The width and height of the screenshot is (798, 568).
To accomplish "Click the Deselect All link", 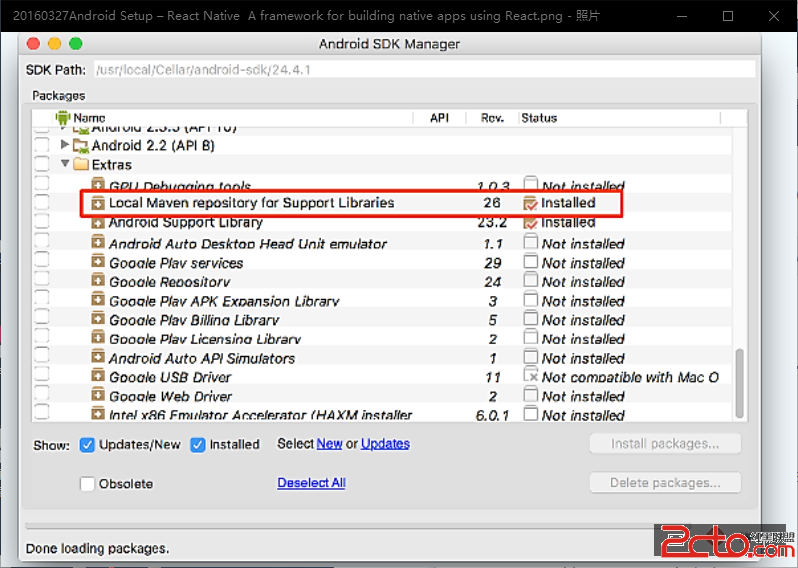I will coord(311,482).
